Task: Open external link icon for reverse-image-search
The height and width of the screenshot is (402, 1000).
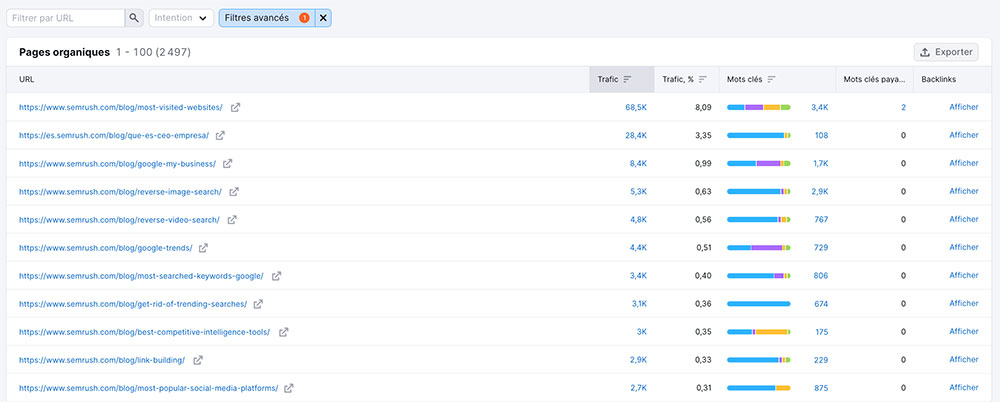Action: pyautogui.click(x=234, y=192)
